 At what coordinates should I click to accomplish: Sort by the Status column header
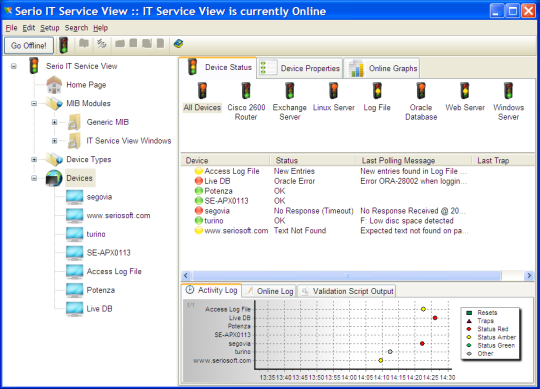click(x=313, y=160)
